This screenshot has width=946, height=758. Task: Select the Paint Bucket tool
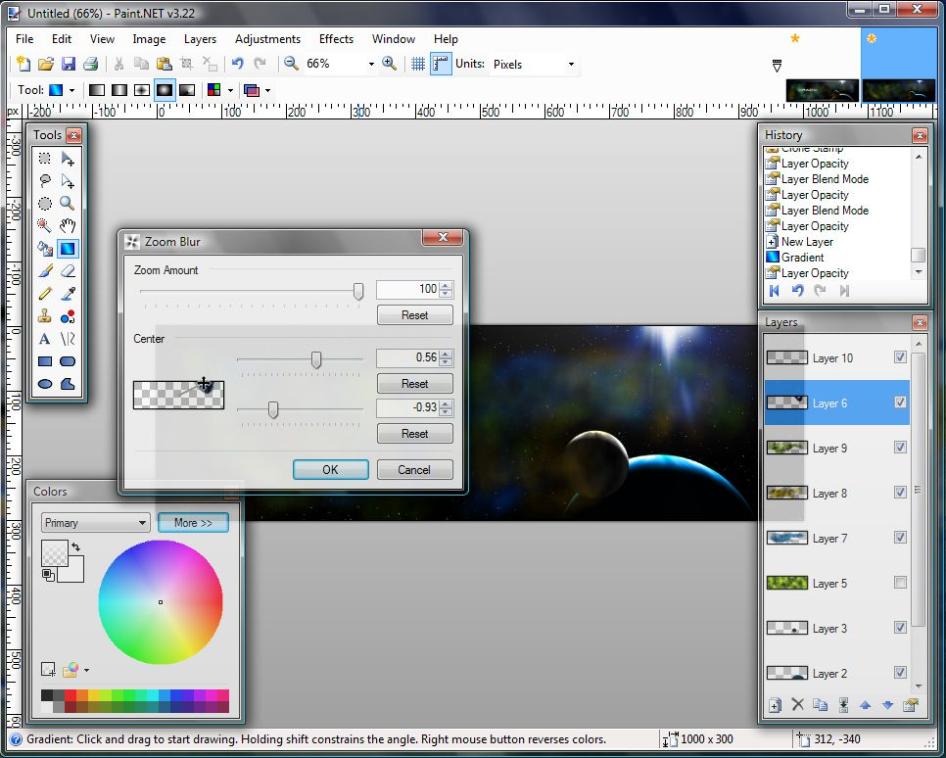pyautogui.click(x=45, y=249)
